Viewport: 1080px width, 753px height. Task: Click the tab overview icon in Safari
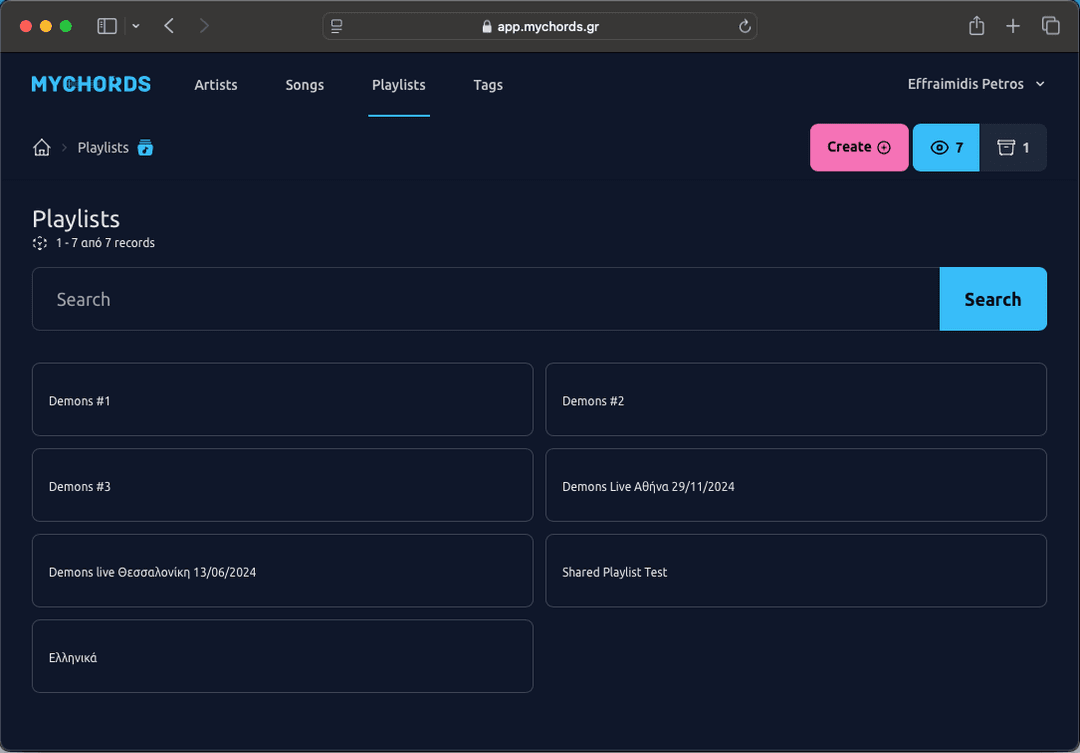pos(1051,26)
